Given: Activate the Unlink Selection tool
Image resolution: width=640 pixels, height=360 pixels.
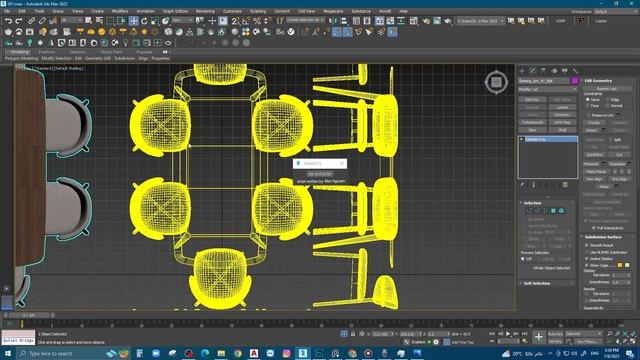Looking at the screenshot, I should tap(42, 21).
